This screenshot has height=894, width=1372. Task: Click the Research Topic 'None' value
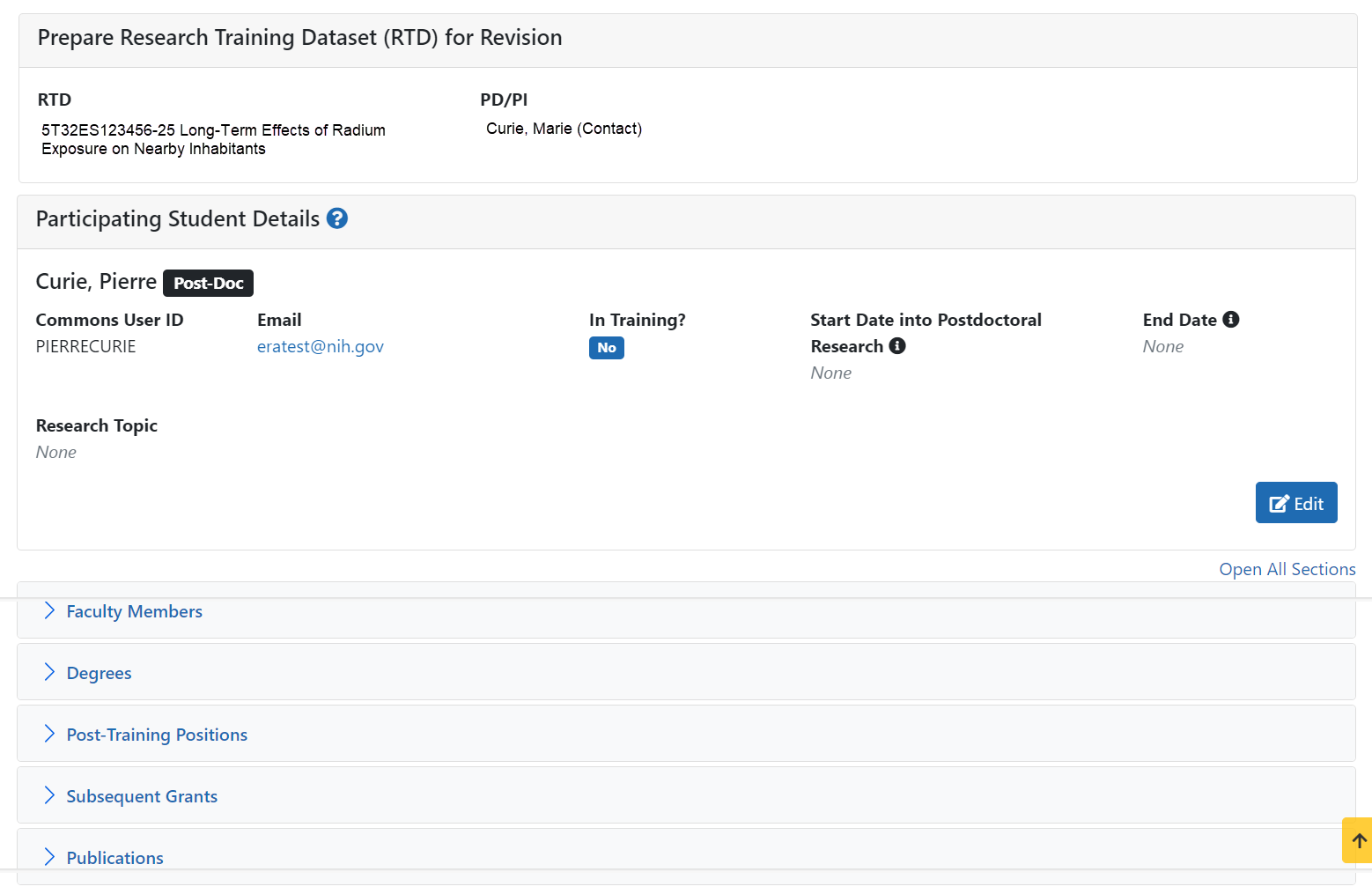[56, 452]
